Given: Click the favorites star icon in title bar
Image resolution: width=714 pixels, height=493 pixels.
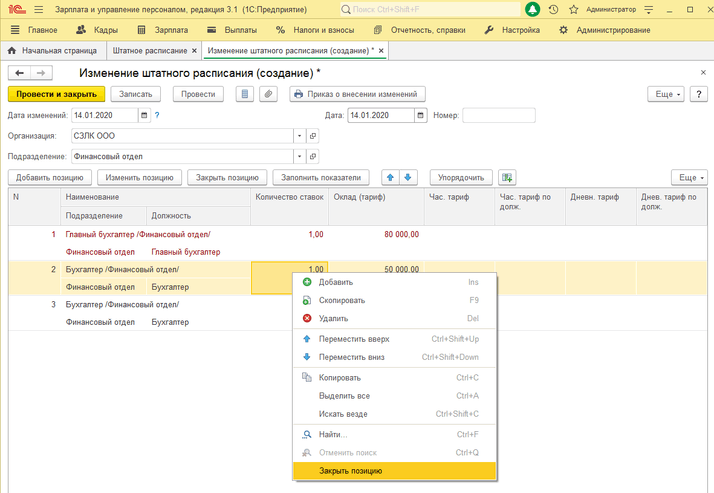Looking at the screenshot, I should pyautogui.click(x=573, y=9).
